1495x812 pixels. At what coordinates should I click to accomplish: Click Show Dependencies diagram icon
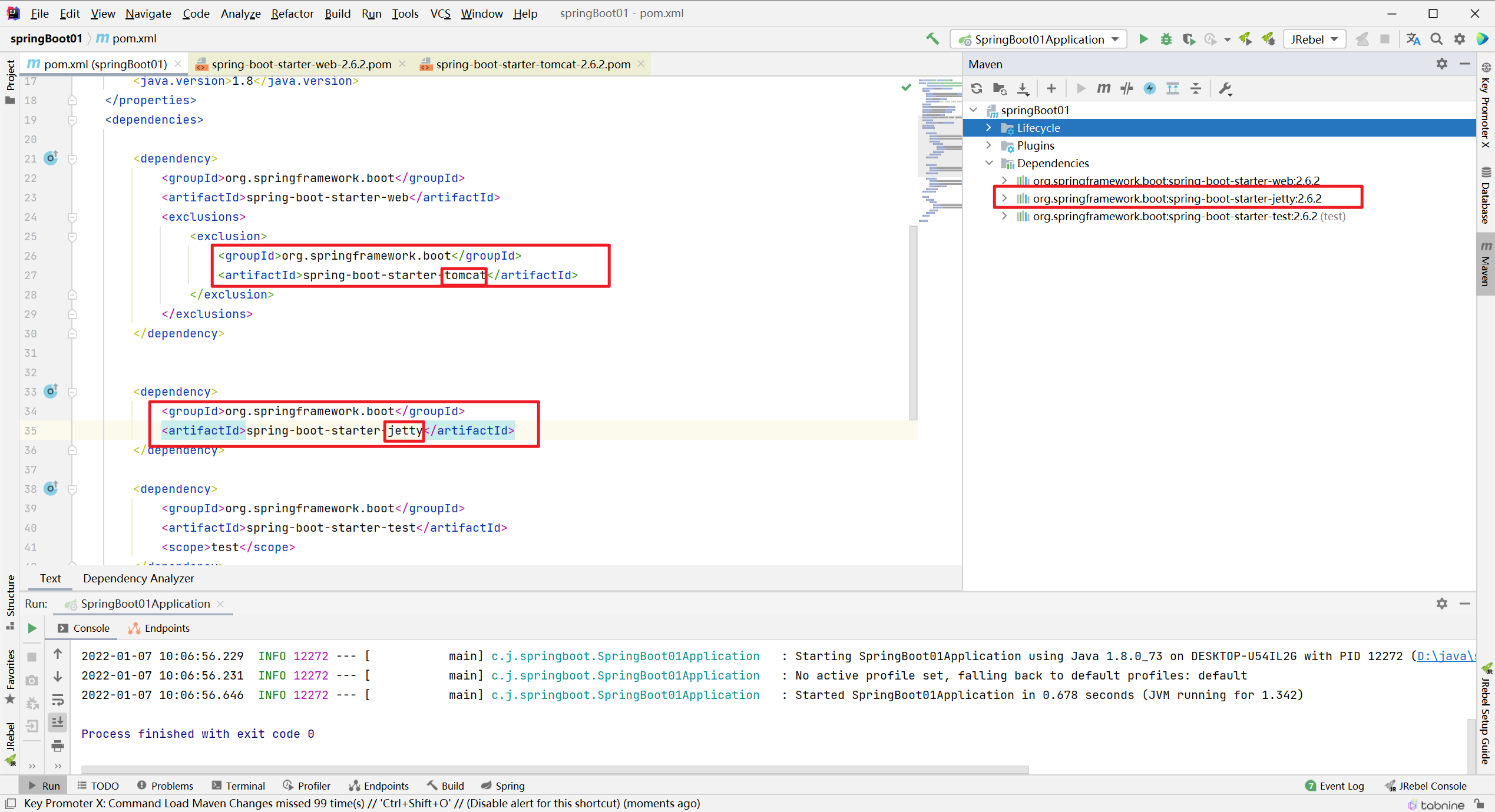(x=1172, y=88)
